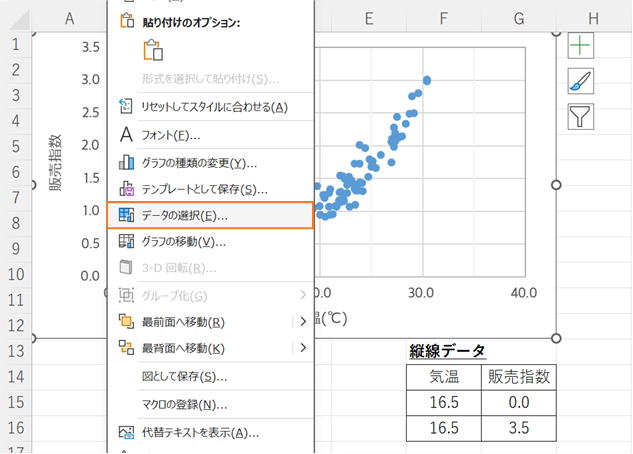Image resolution: width=633 pixels, height=454 pixels.
Task: Click the 30.0 horizontal axis label
Action: point(421,293)
